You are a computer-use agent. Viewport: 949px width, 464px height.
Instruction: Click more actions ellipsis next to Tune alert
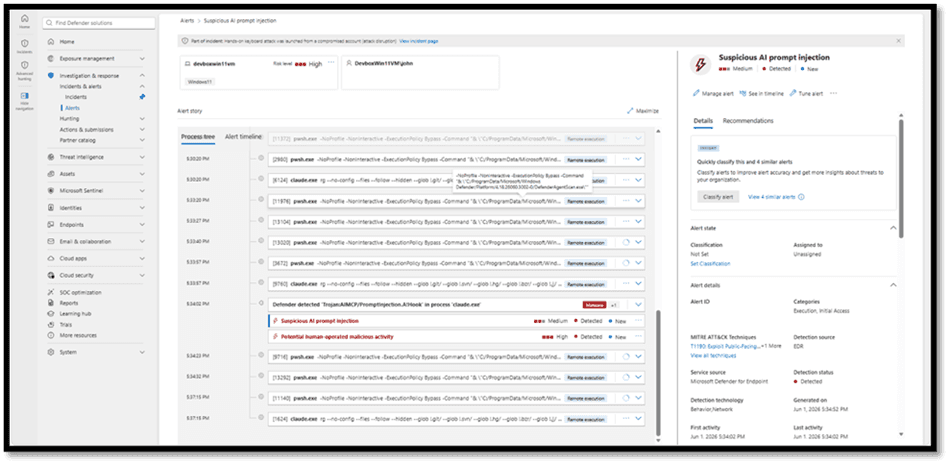(x=833, y=93)
